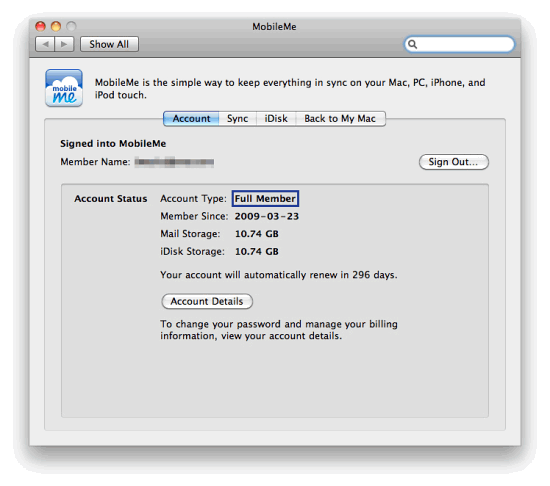Click the Account Status label
The height and width of the screenshot is (486, 550).
[x=110, y=198]
